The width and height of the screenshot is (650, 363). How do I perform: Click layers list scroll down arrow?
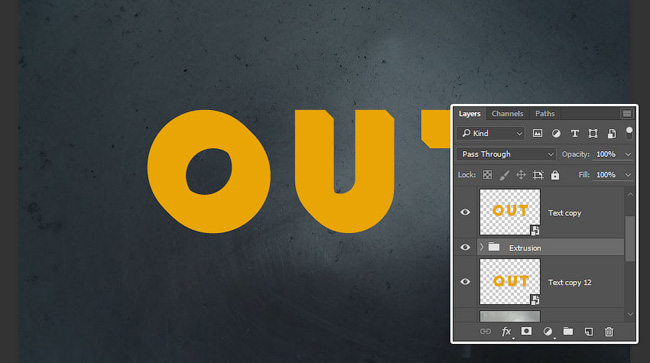(630, 314)
